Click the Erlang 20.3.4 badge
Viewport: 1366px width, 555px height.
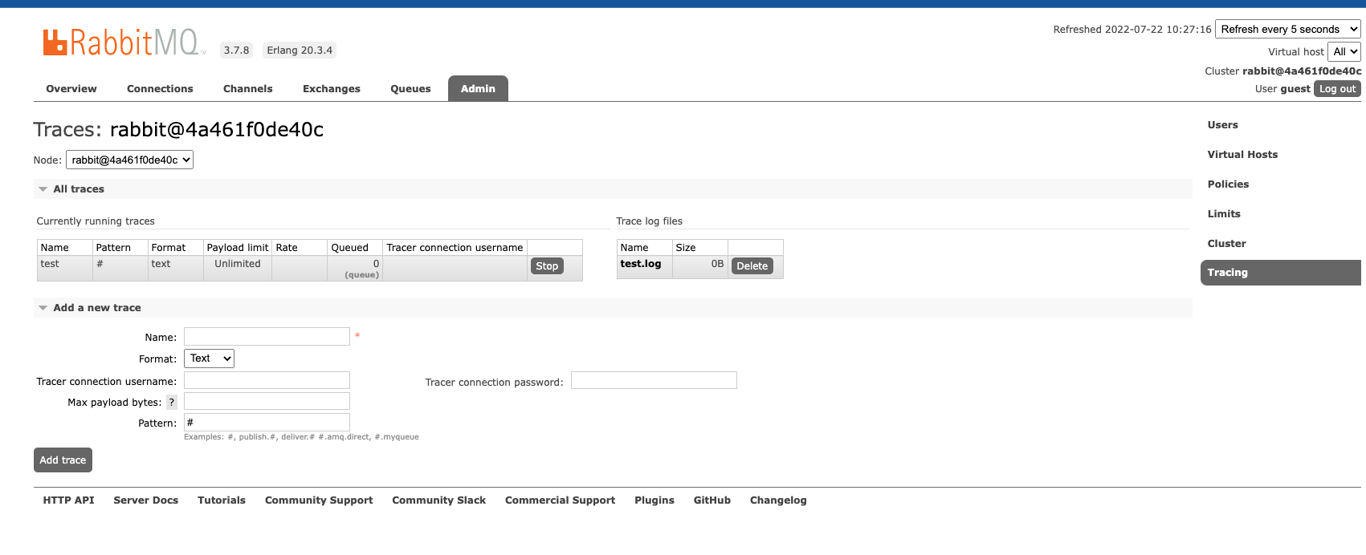300,50
